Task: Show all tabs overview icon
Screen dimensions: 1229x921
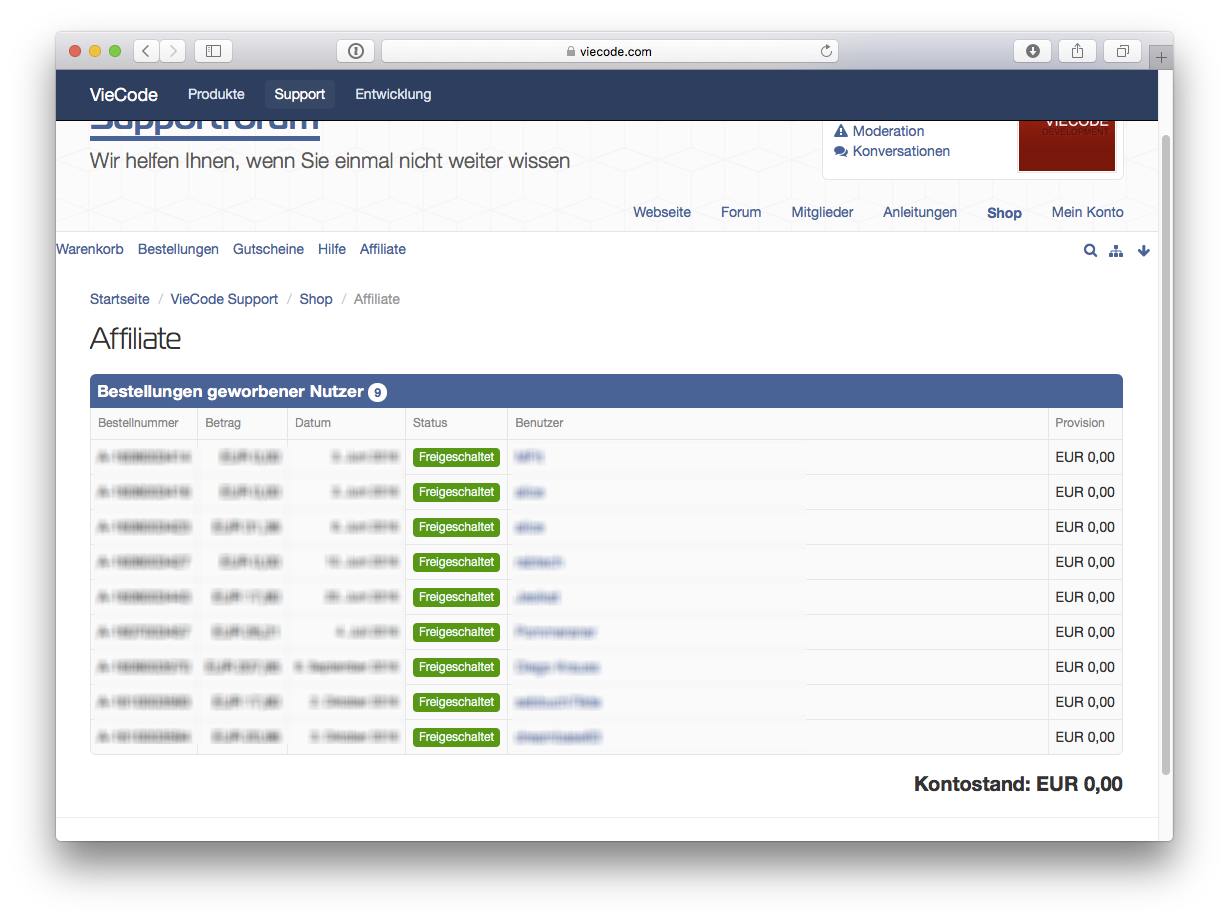Action: (1122, 51)
